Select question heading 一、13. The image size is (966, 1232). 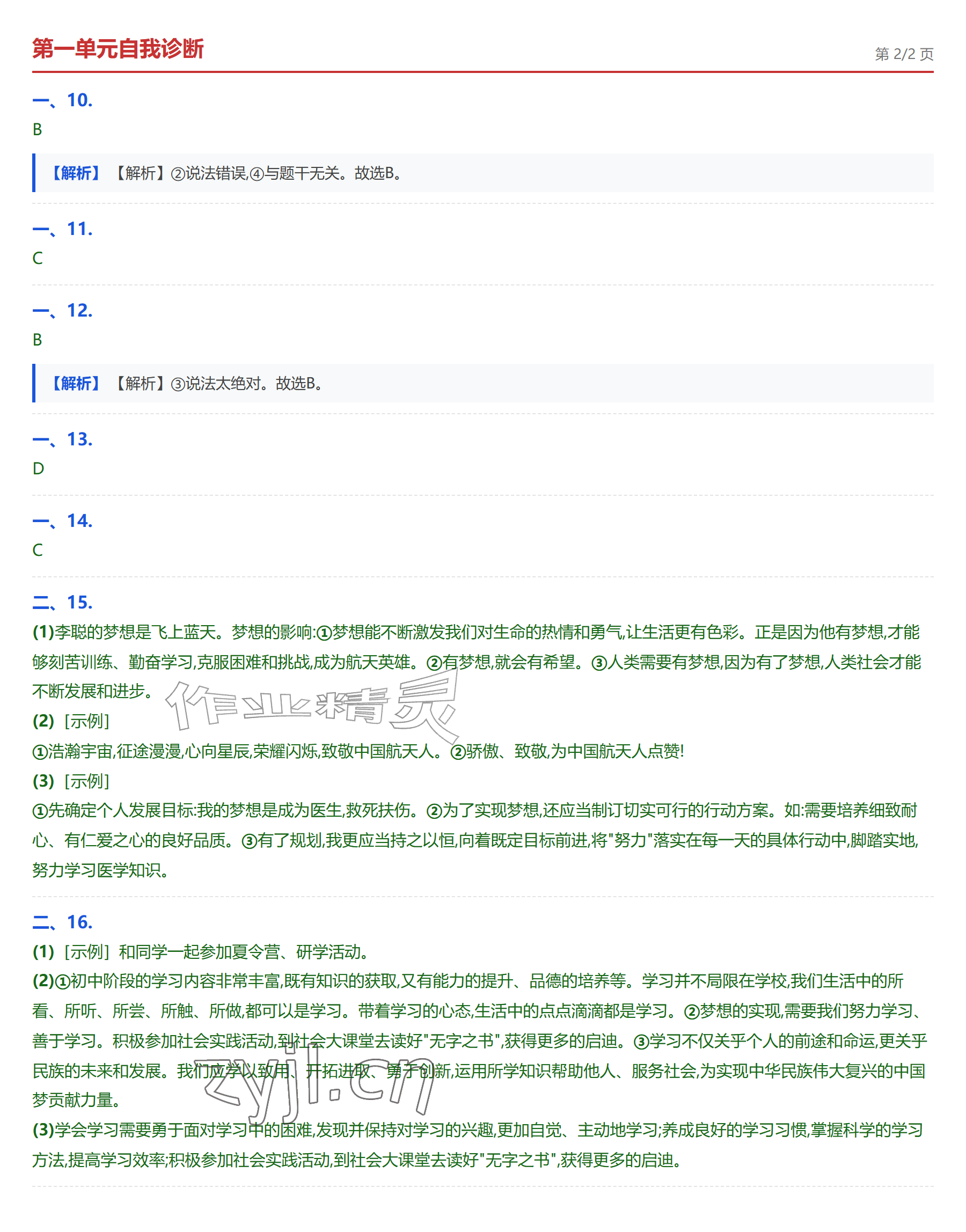coord(63,439)
